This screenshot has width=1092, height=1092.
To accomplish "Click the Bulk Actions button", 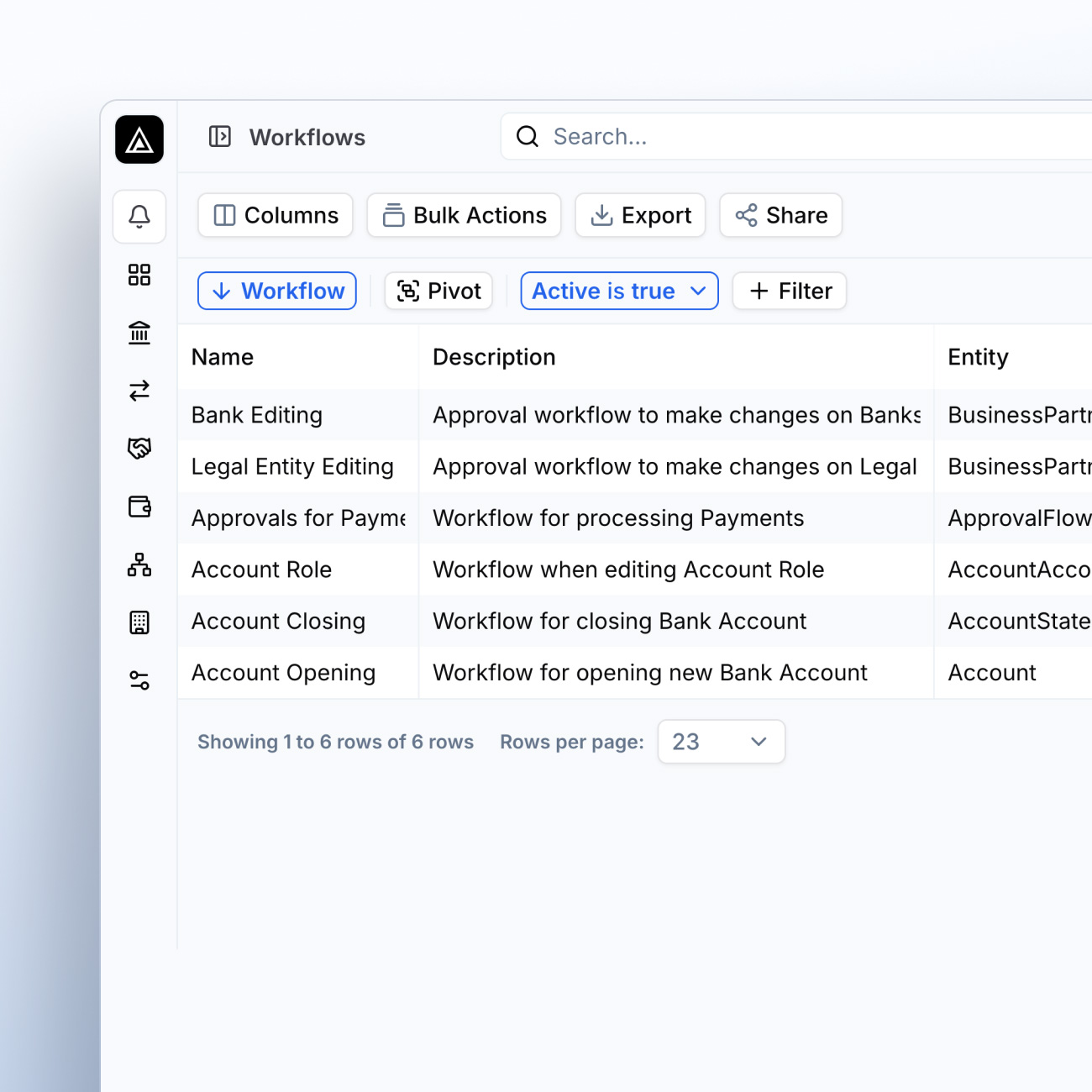I will pos(464,216).
